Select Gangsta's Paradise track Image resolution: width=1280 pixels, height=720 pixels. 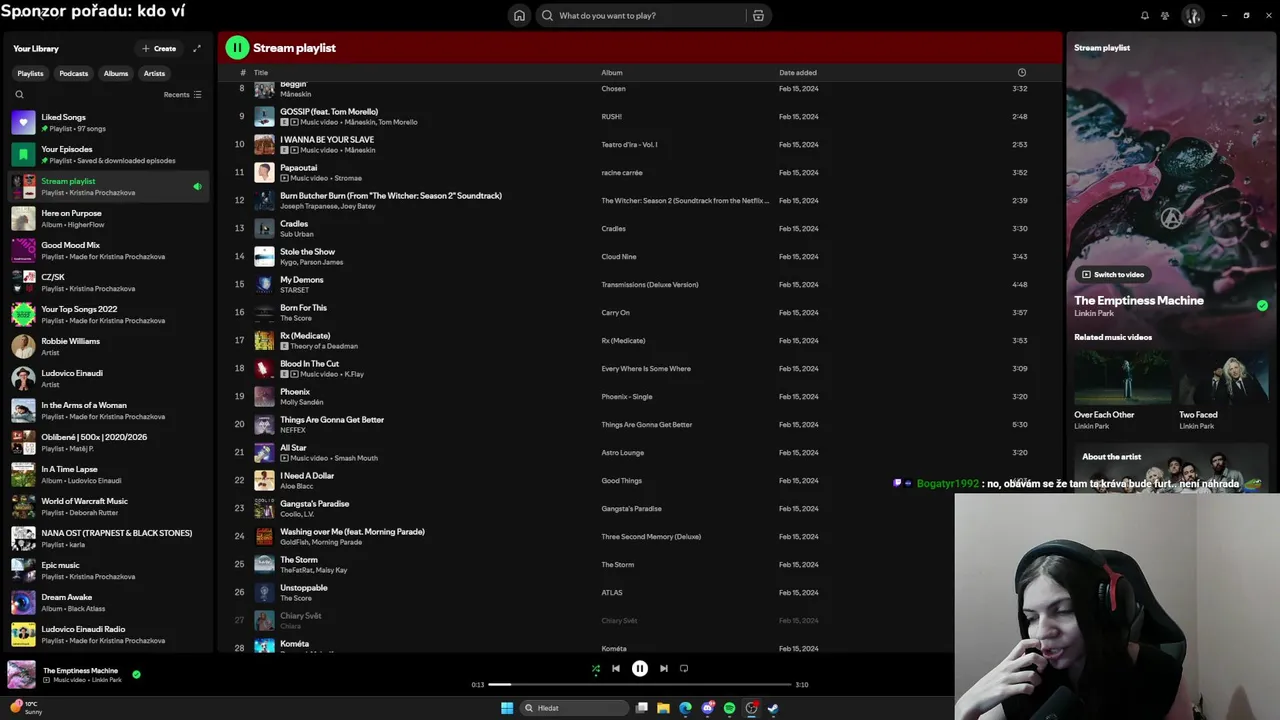tap(640, 508)
